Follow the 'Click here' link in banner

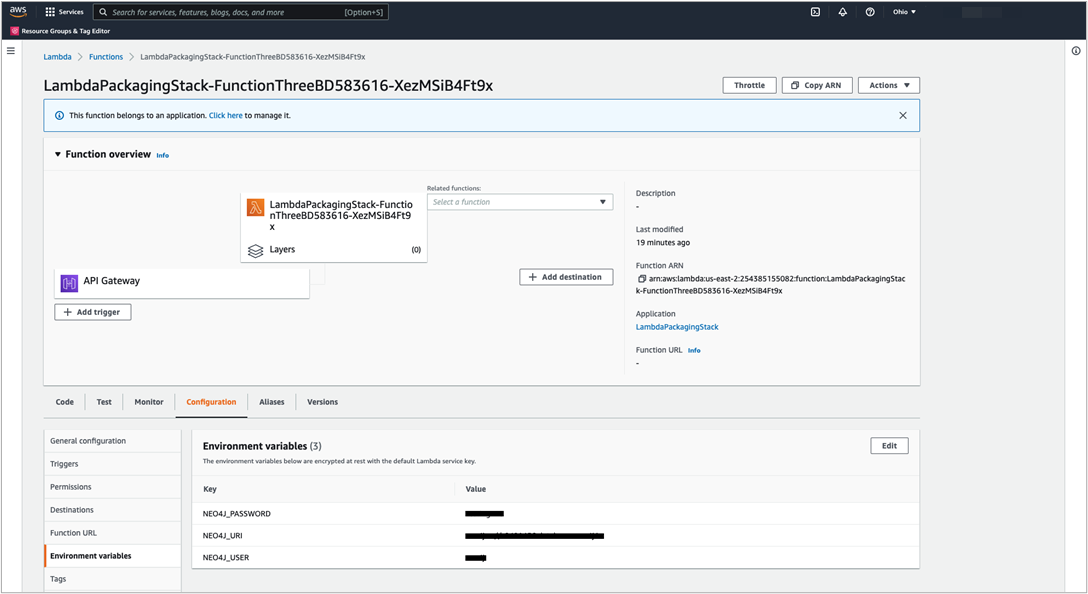tap(226, 115)
